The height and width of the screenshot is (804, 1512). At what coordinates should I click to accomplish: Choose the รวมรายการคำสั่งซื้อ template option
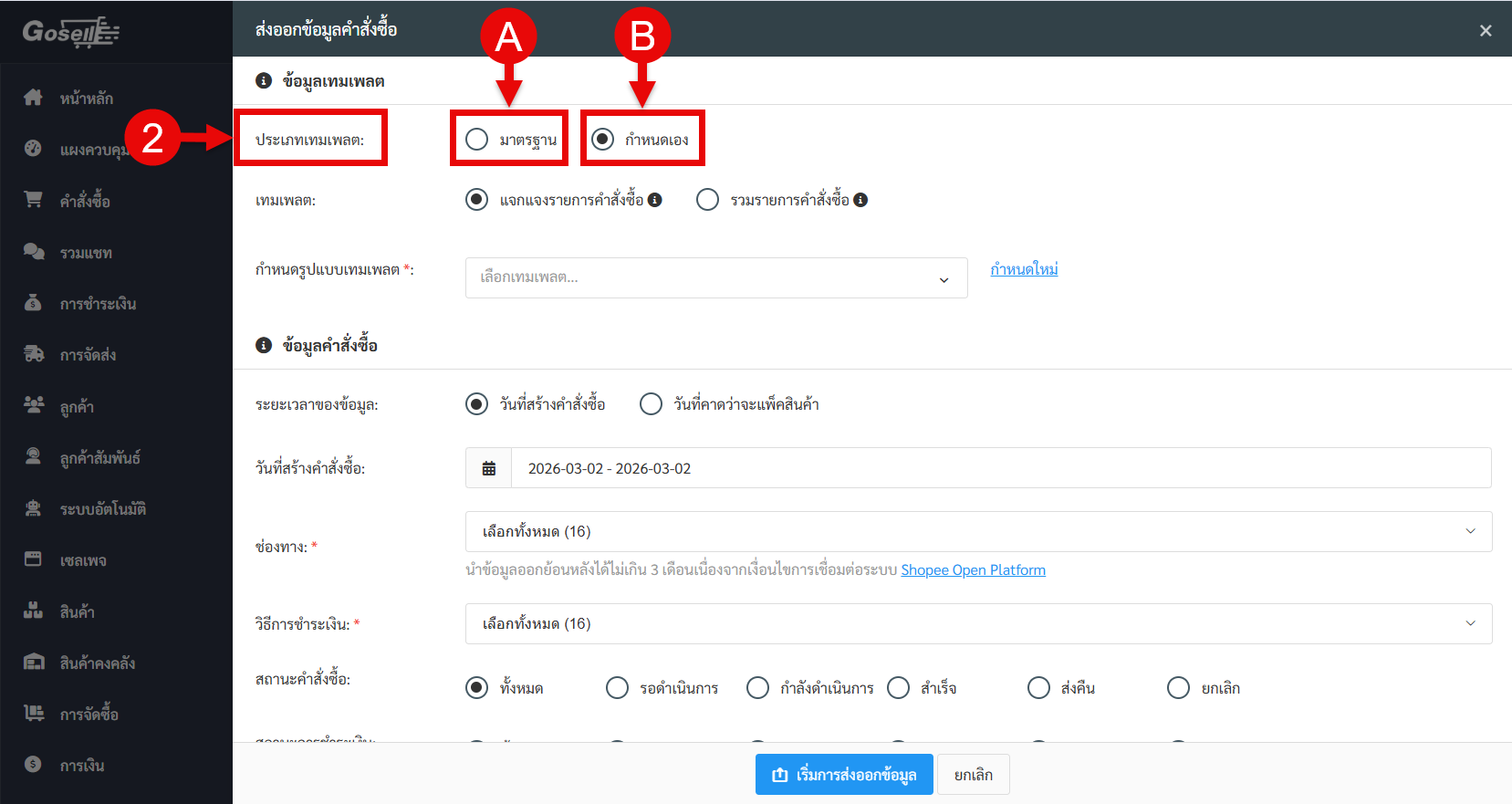(x=707, y=200)
